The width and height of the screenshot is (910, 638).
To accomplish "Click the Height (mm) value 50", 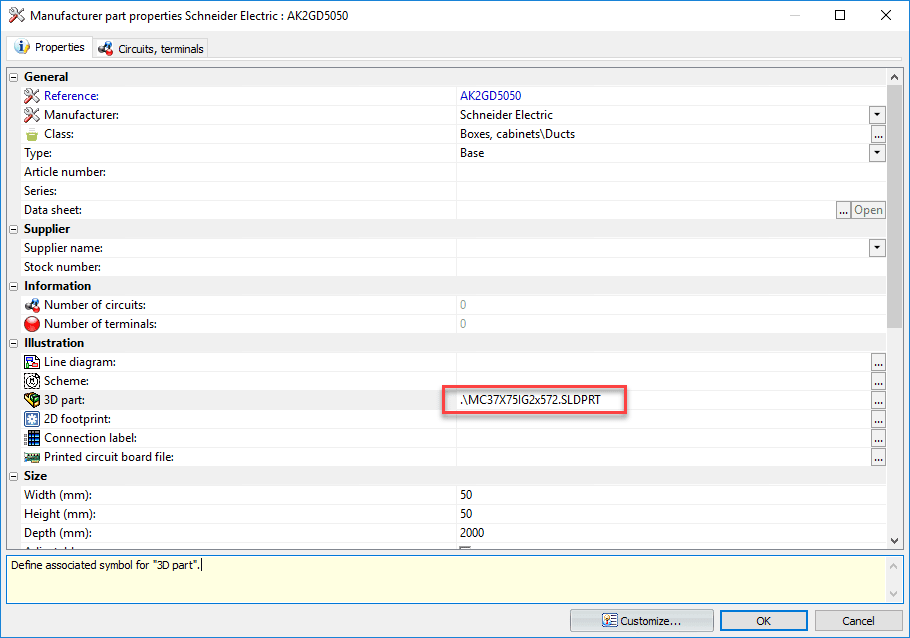I will (466, 514).
